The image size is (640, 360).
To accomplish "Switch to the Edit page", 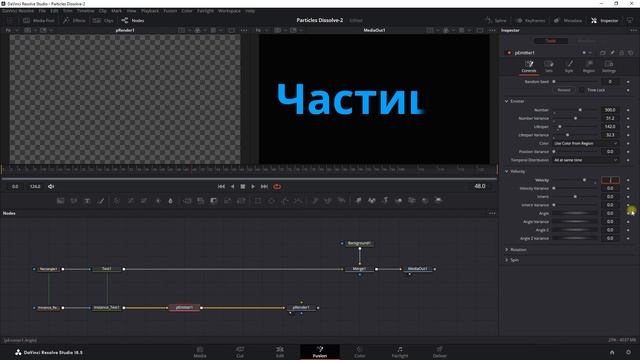I will click(280, 352).
